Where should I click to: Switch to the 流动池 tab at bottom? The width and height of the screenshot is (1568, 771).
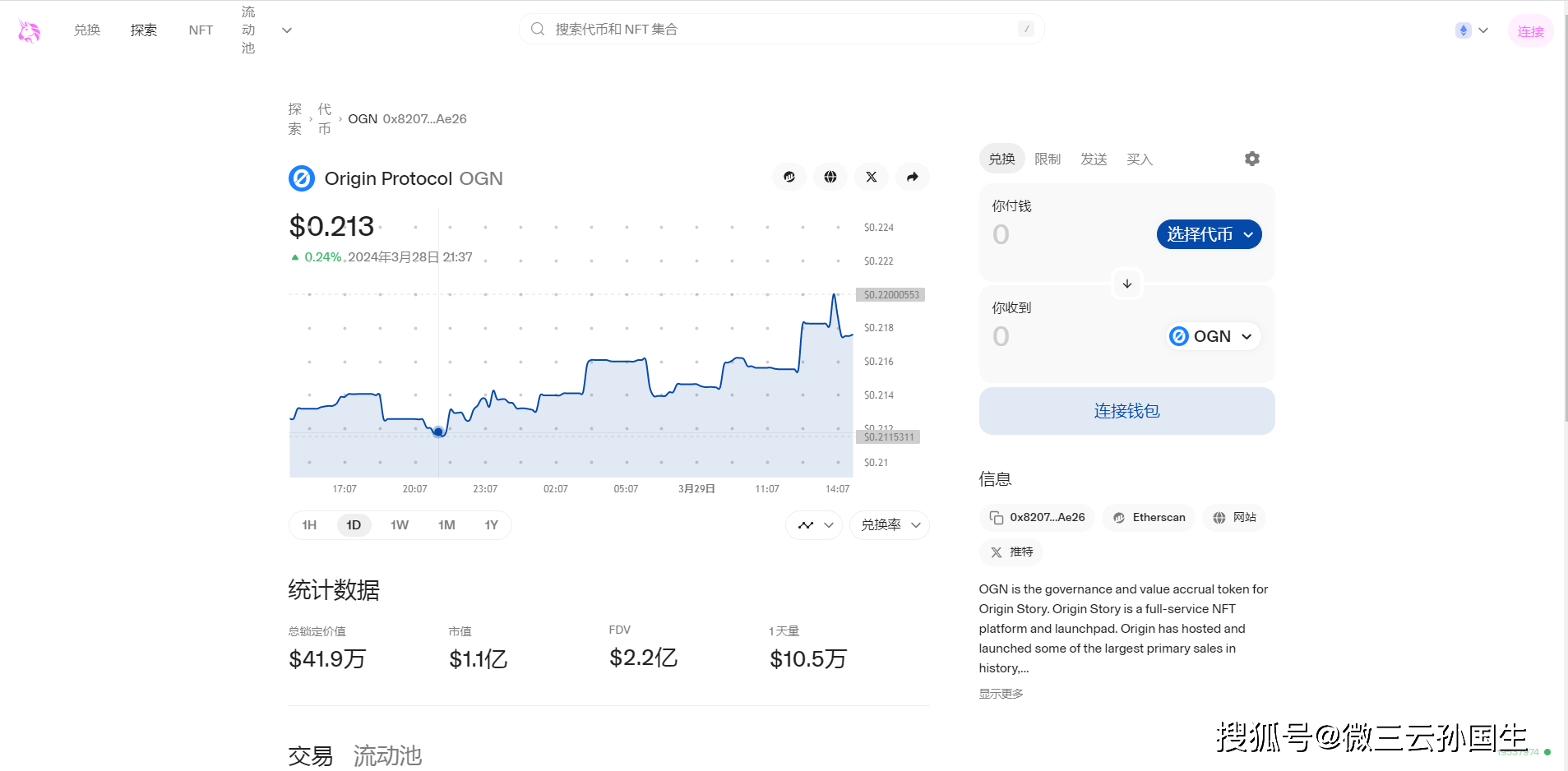coord(387,755)
